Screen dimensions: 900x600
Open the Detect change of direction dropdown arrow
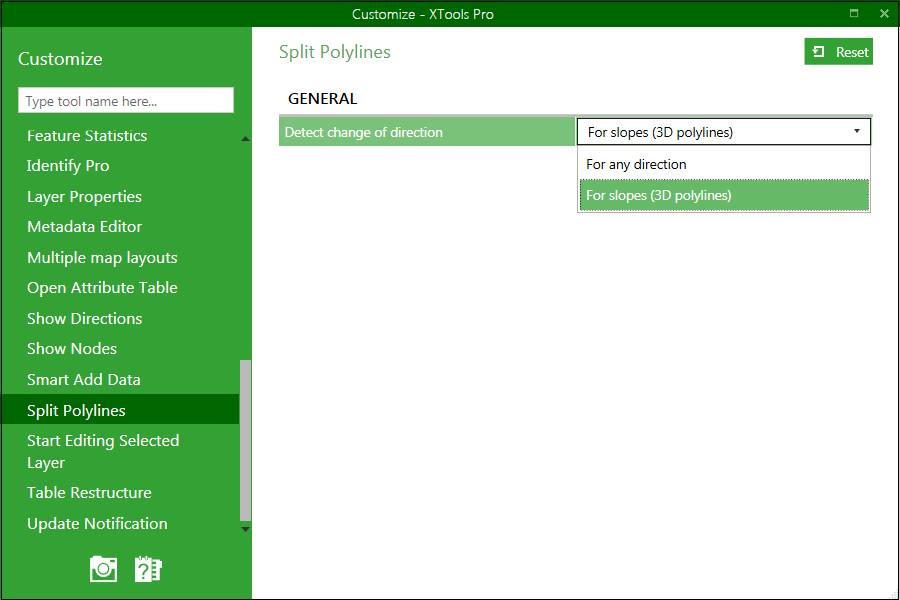pos(857,130)
